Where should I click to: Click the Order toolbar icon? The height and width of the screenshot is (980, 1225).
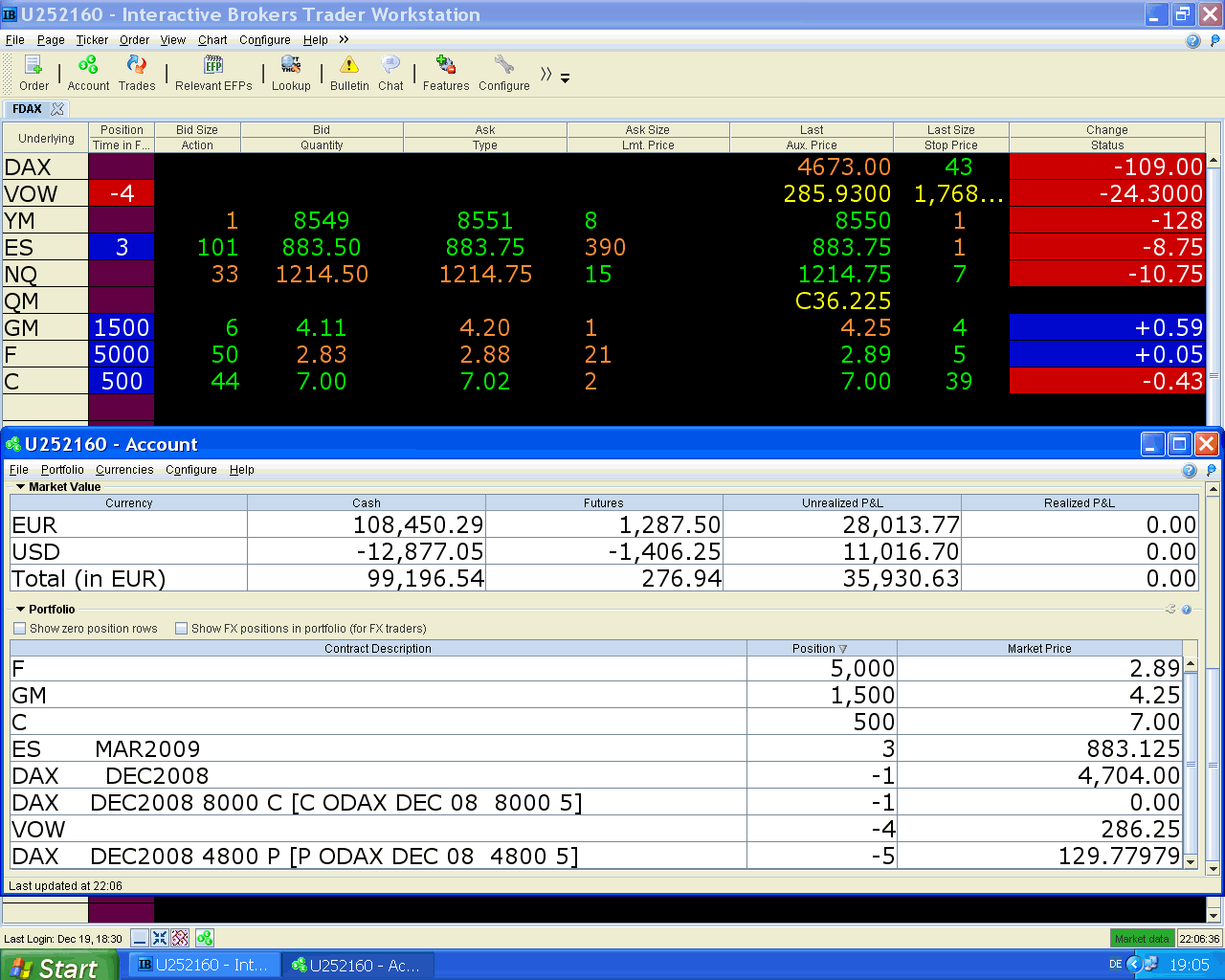click(33, 73)
